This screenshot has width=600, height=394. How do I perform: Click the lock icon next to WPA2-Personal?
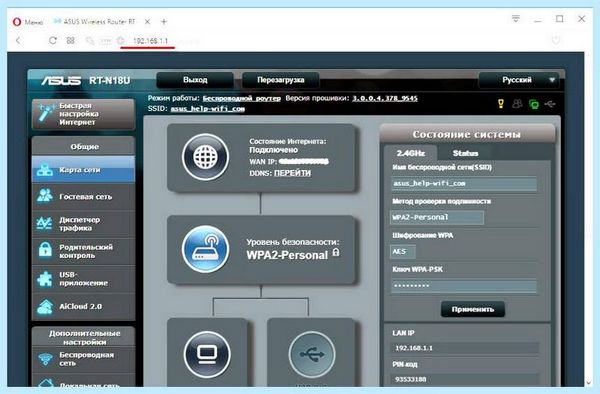click(x=336, y=252)
